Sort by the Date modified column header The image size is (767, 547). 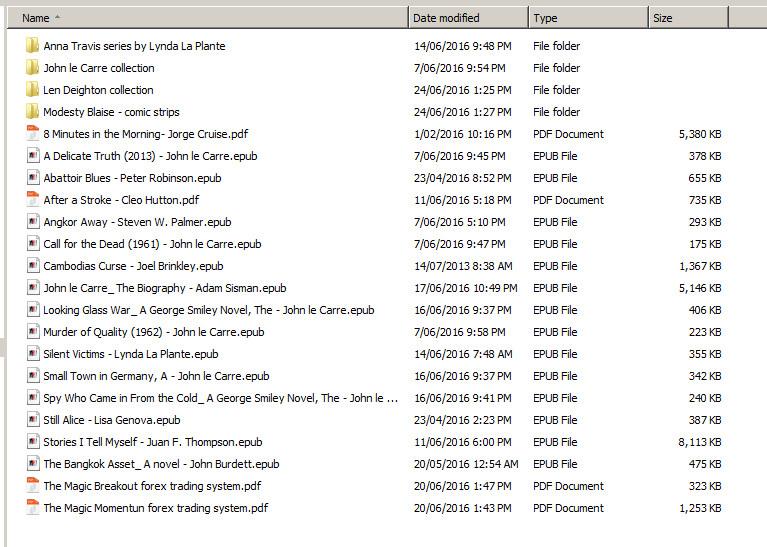[469, 18]
